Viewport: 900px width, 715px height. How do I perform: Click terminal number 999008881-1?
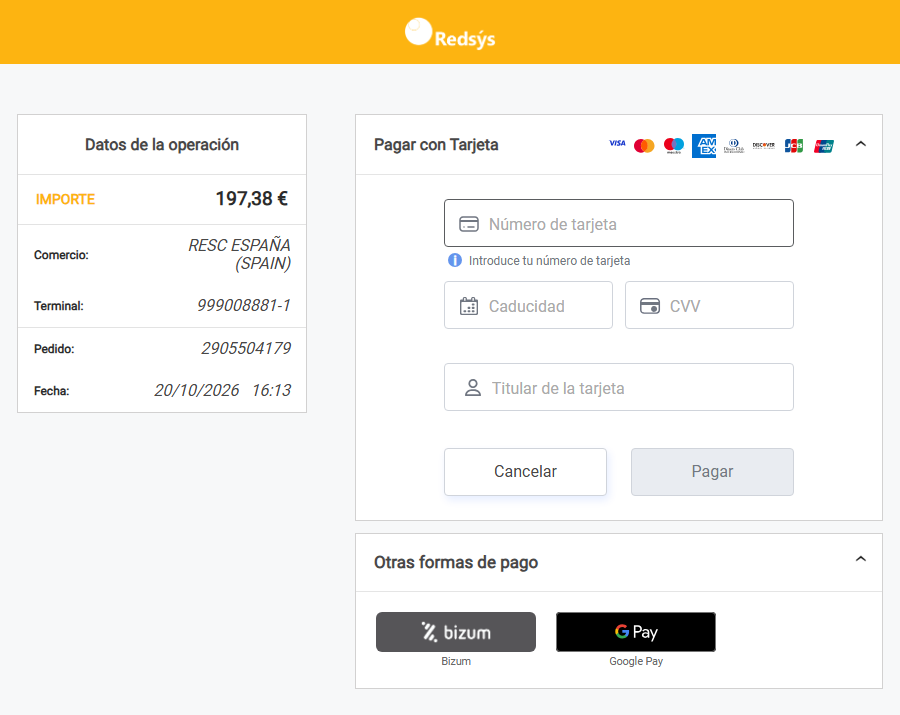pos(244,305)
